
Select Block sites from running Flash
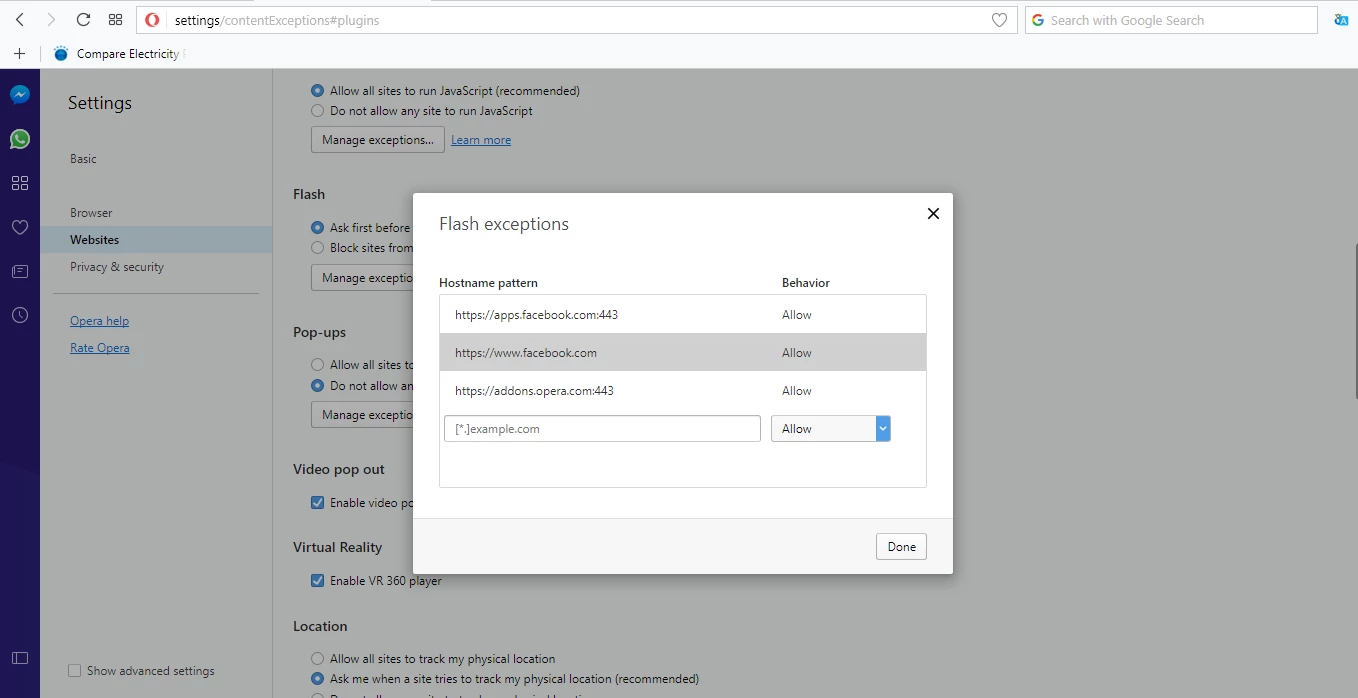pos(318,248)
